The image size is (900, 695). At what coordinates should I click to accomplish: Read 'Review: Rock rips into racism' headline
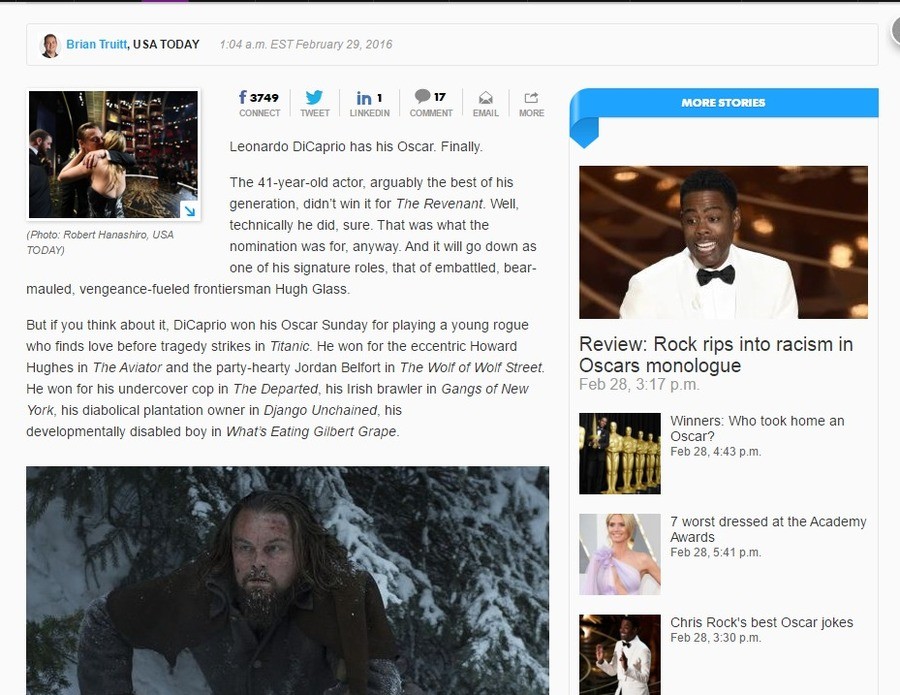click(x=716, y=355)
